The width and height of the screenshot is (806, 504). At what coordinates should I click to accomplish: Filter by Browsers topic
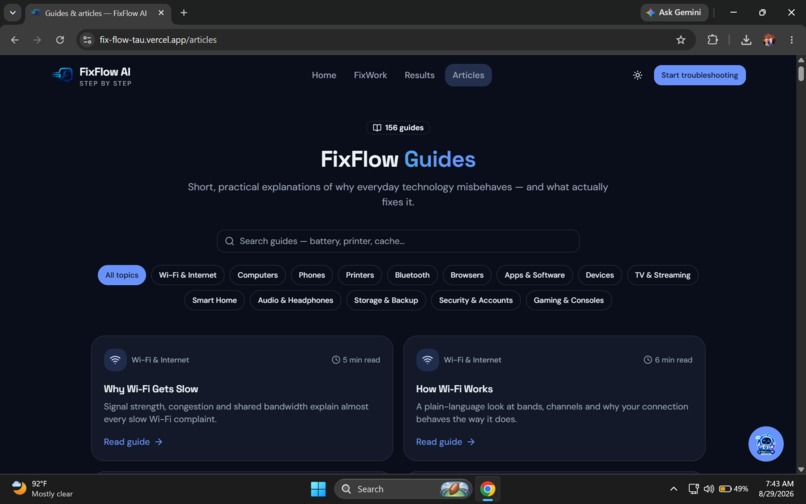tap(467, 275)
